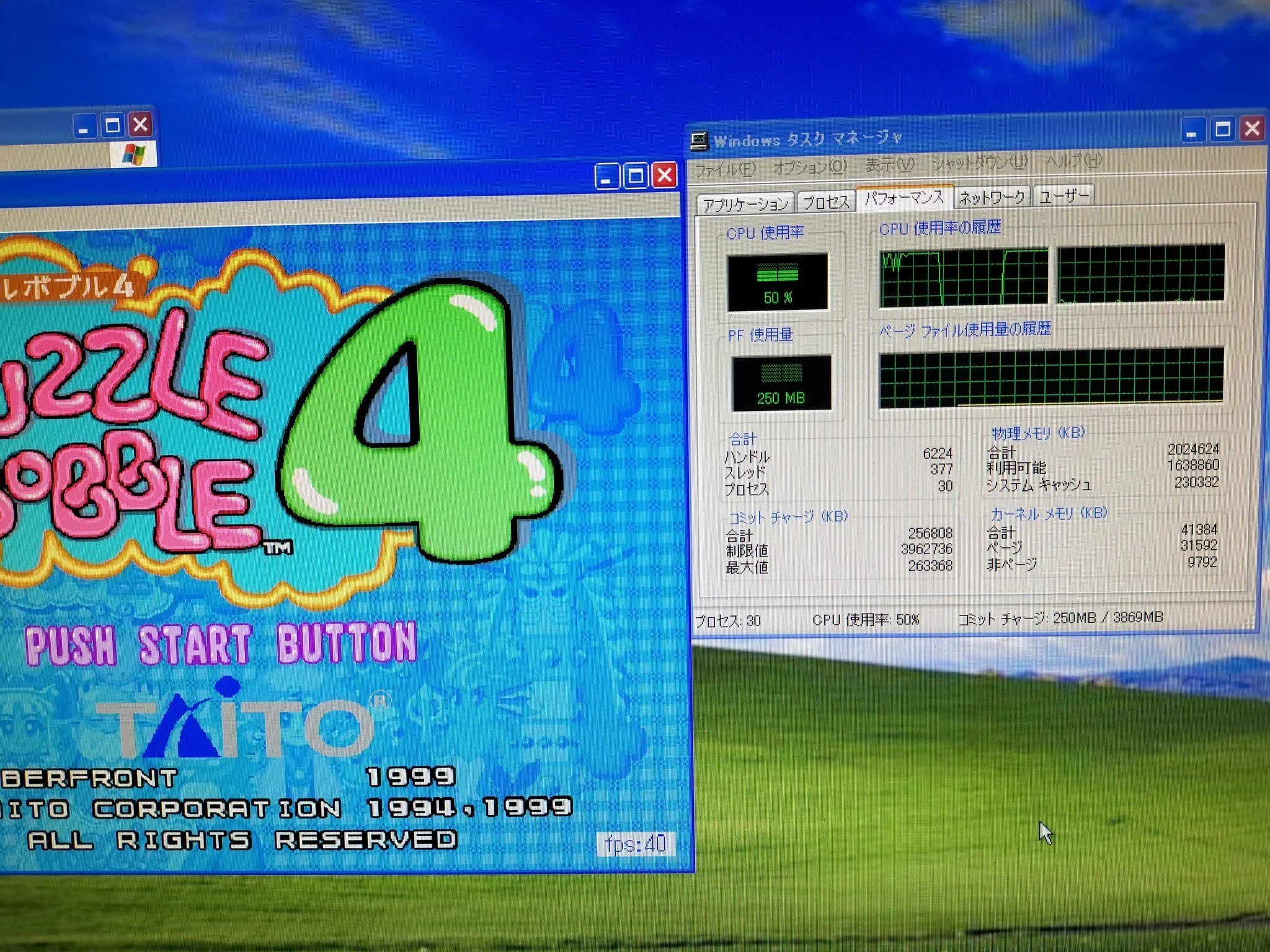Click status bar CPU 使用率: 50% entry

click(866, 619)
